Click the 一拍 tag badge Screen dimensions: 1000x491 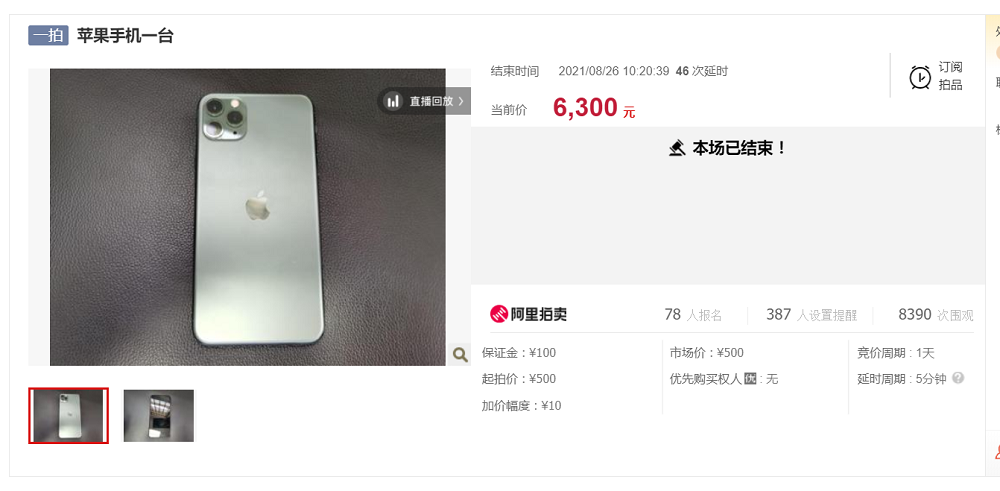coord(48,36)
